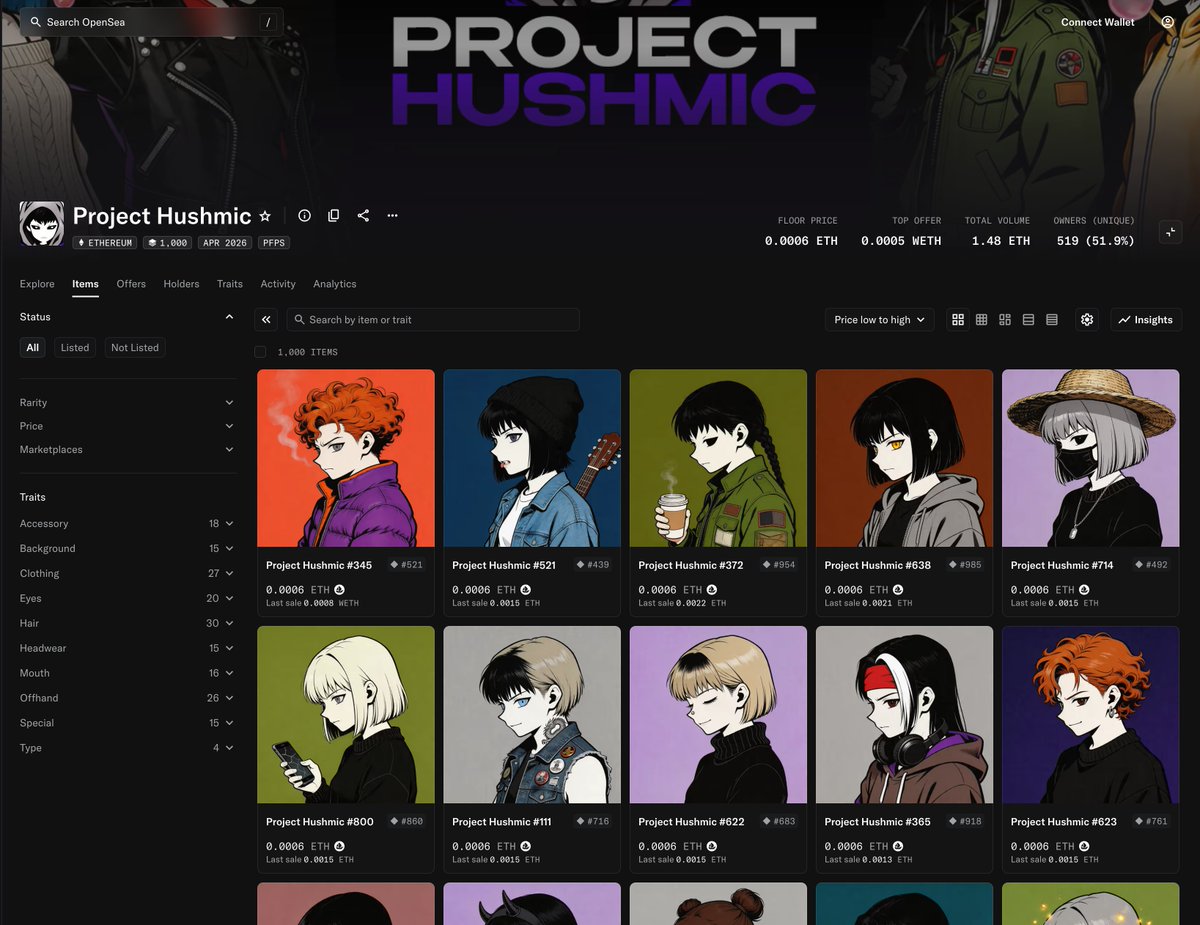Expand the Headwear trait filter
Viewport: 1200px width, 925px height.
128,648
